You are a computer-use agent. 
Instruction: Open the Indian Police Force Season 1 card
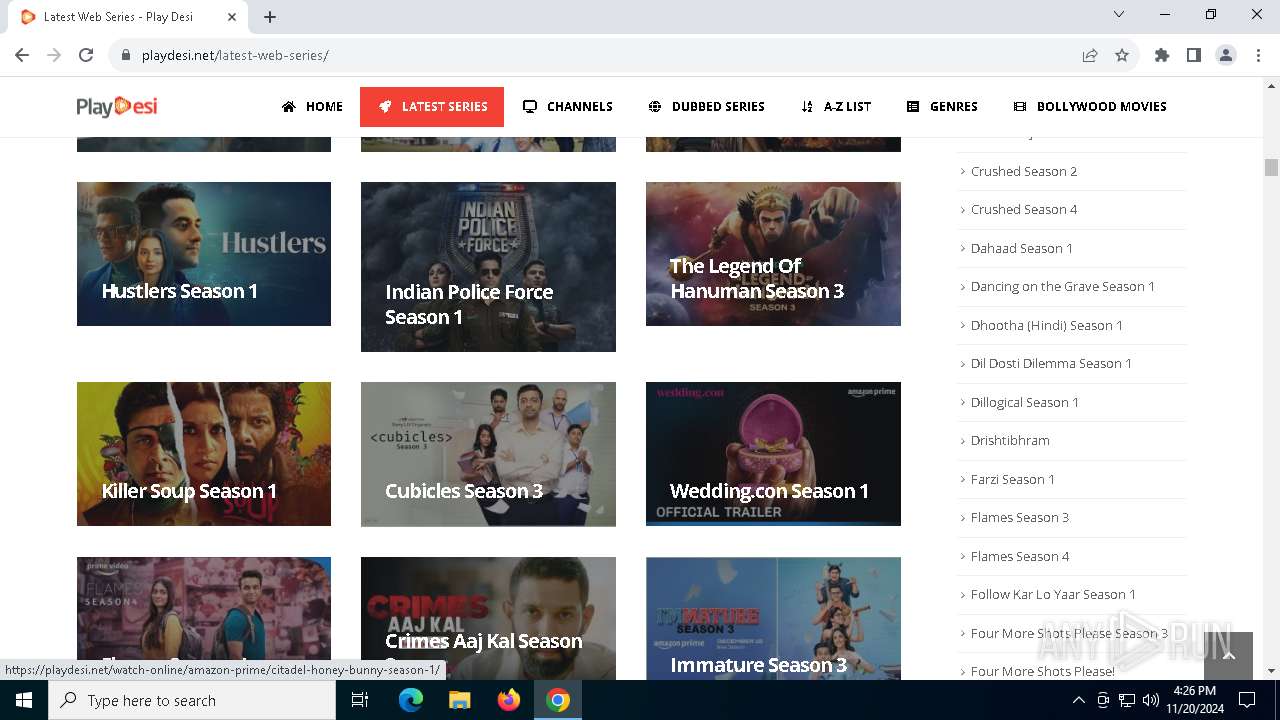[x=488, y=267]
